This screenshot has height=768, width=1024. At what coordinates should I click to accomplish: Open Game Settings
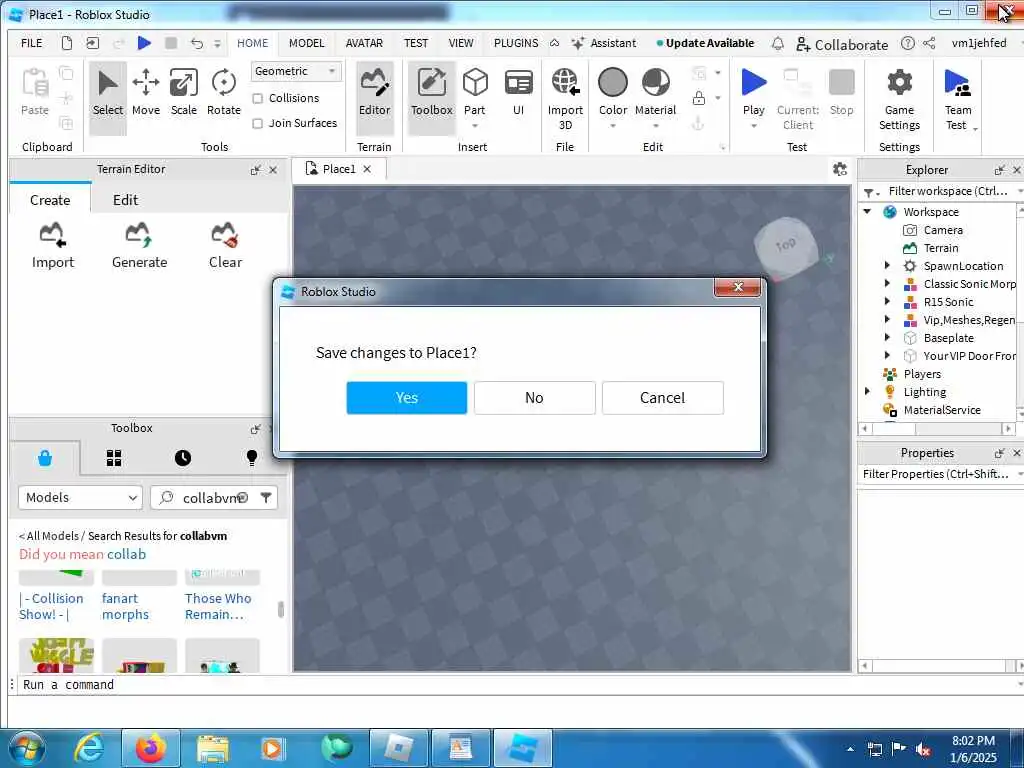pos(899,99)
